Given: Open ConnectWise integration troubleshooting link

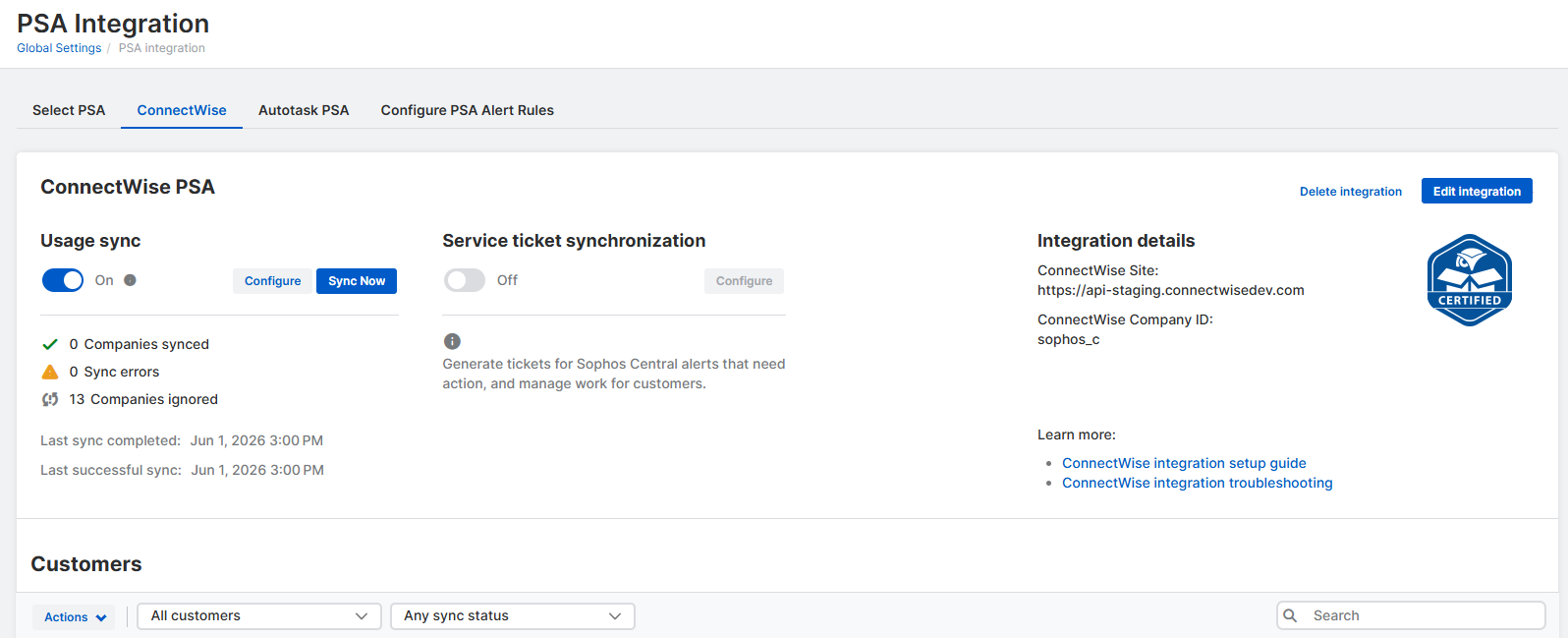Looking at the screenshot, I should (x=1197, y=483).
